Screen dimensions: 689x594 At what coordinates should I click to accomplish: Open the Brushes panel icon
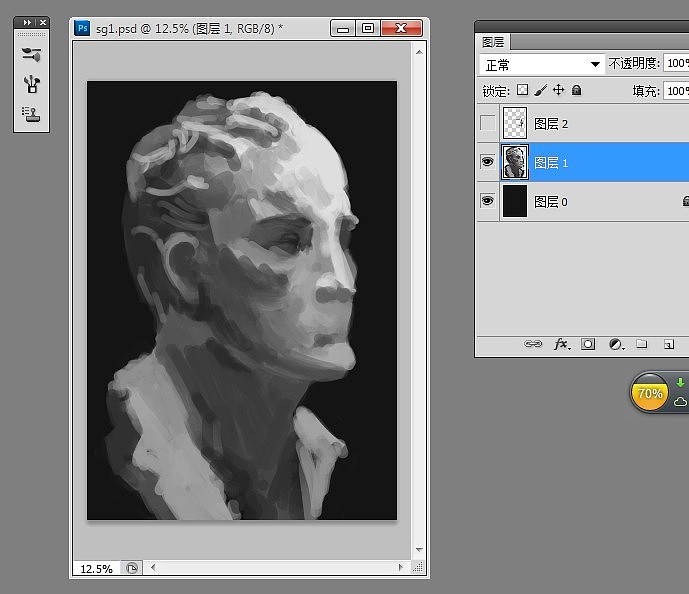(x=31, y=84)
